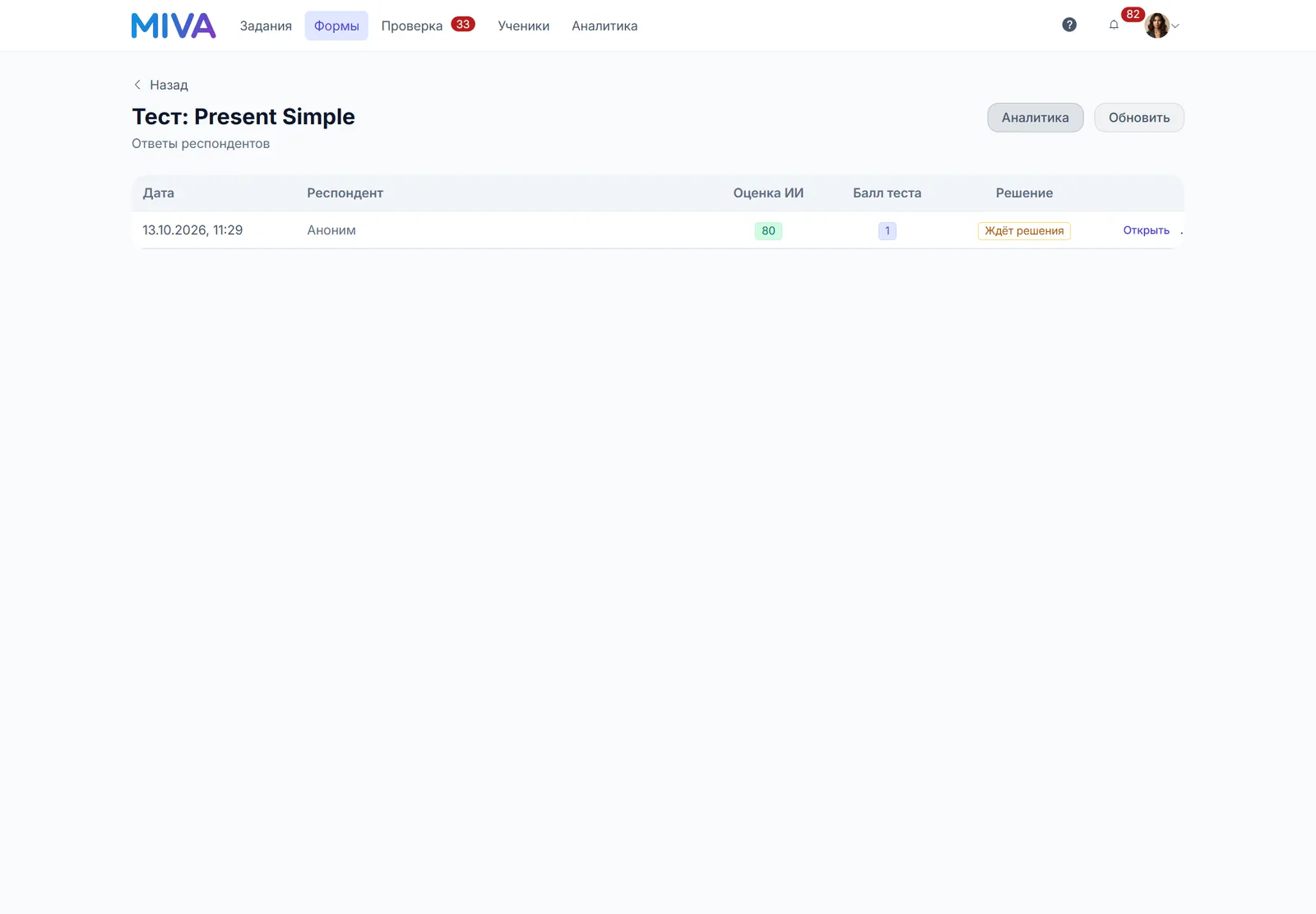Open the help question mark icon
Image resolution: width=1316 pixels, height=914 pixels.
pyautogui.click(x=1069, y=25)
